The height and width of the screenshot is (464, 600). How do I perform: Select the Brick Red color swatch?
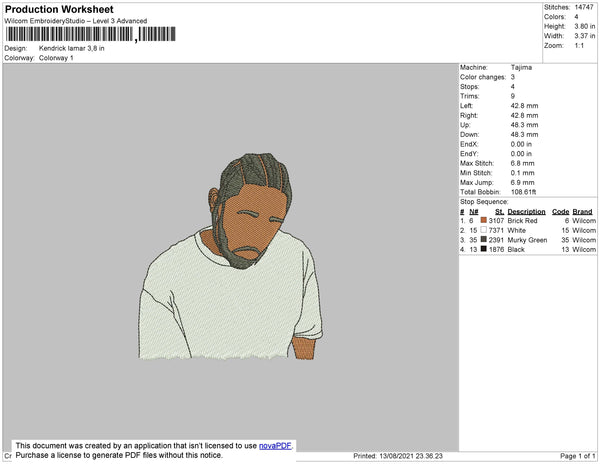point(484,220)
